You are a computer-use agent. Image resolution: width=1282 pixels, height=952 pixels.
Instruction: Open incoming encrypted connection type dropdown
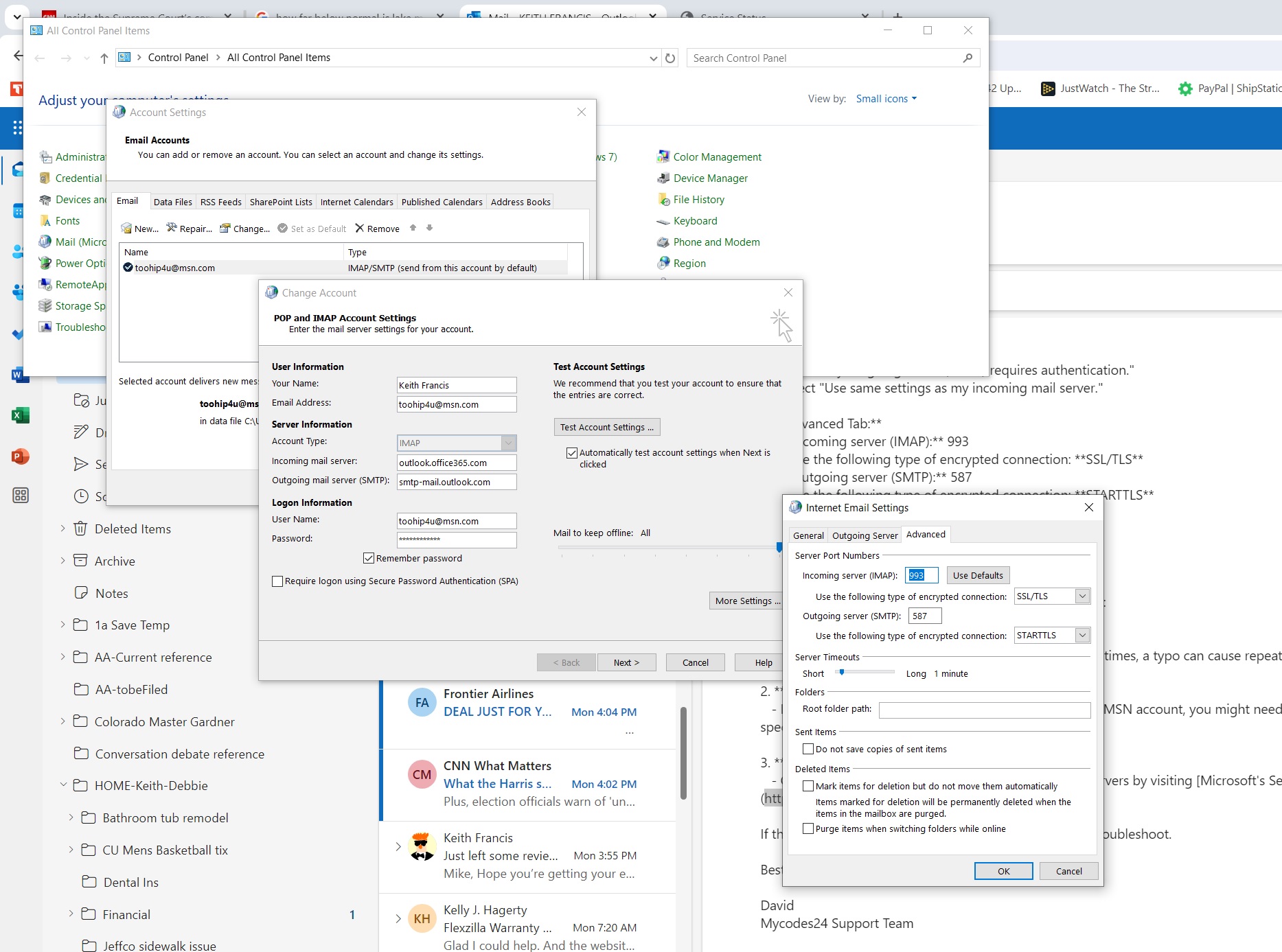[1082, 596]
